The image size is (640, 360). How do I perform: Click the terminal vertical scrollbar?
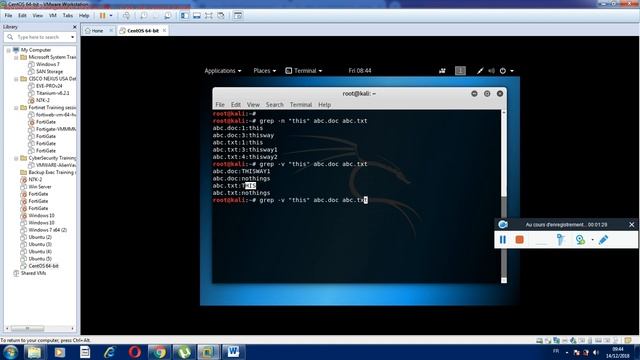pos(504,196)
